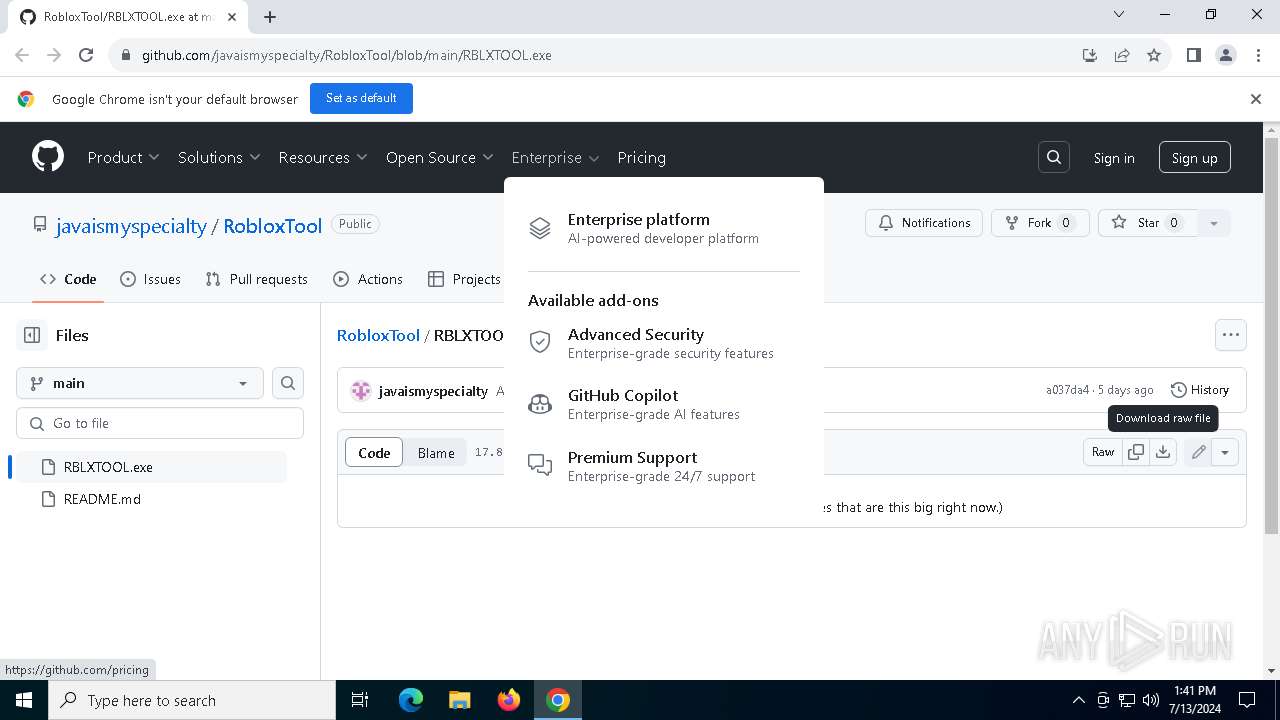
Task: Open the main branch selector dropdown
Action: pos(140,383)
